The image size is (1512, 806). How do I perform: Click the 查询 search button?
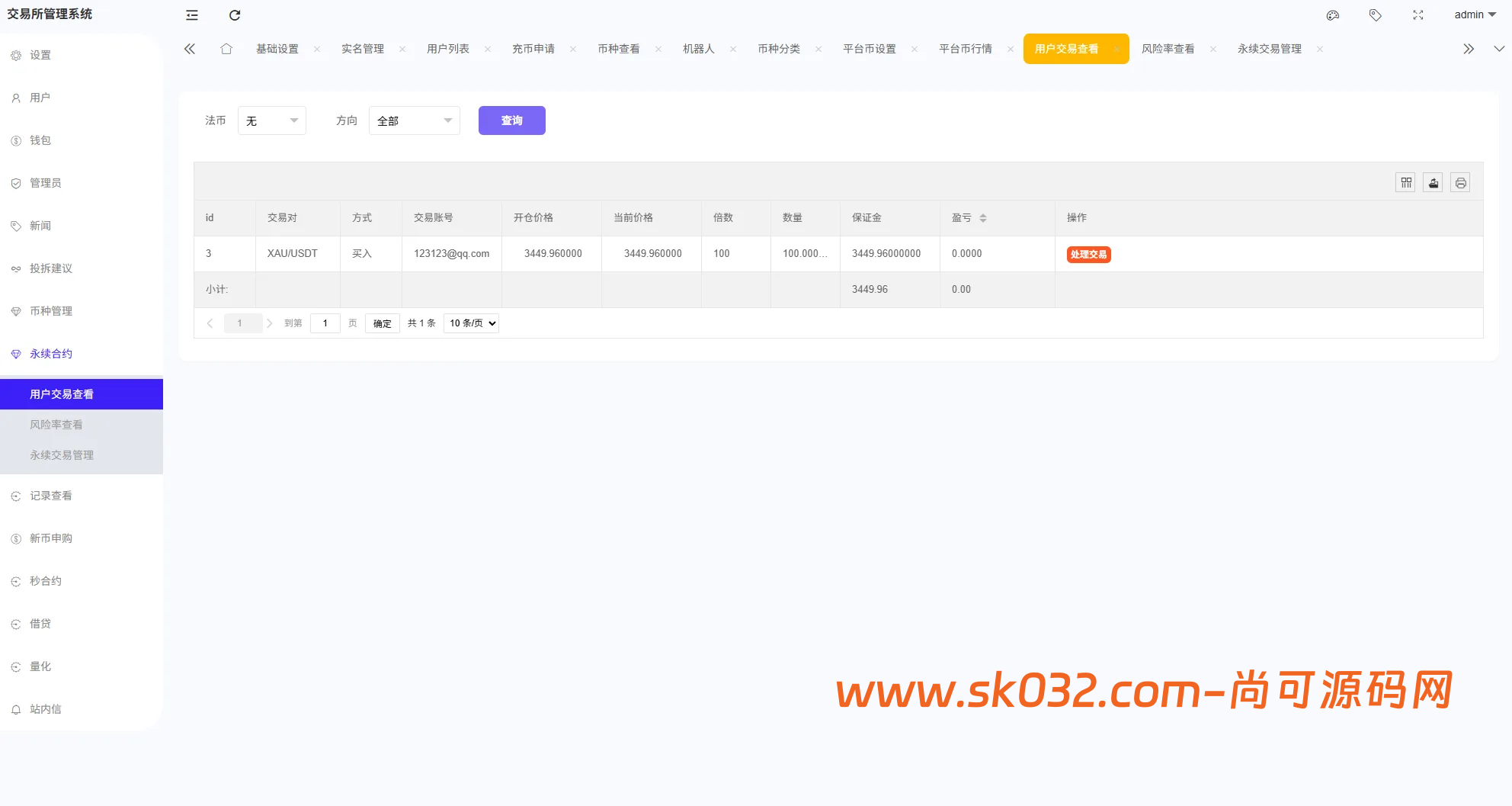click(x=512, y=120)
